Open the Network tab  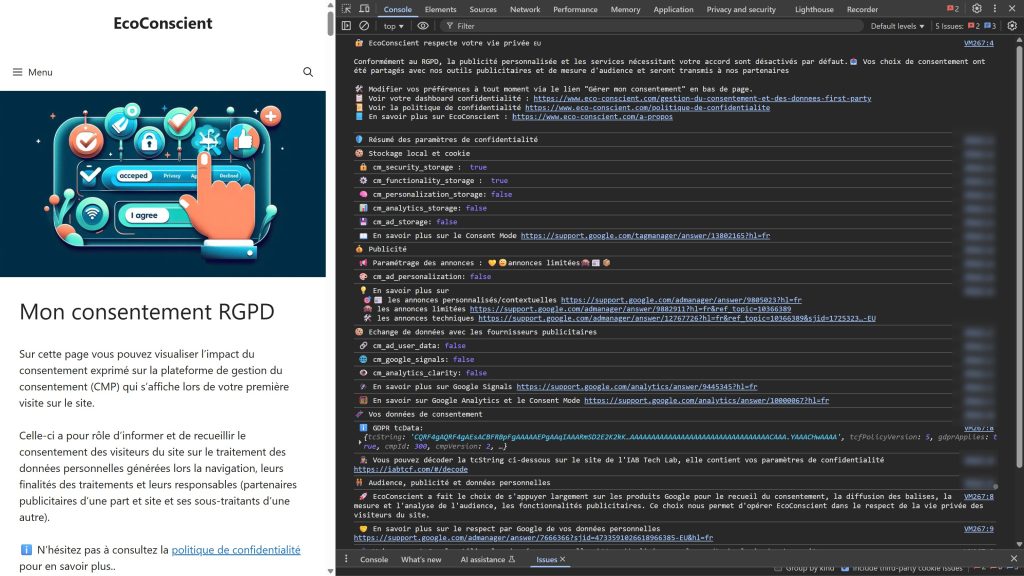pos(525,9)
